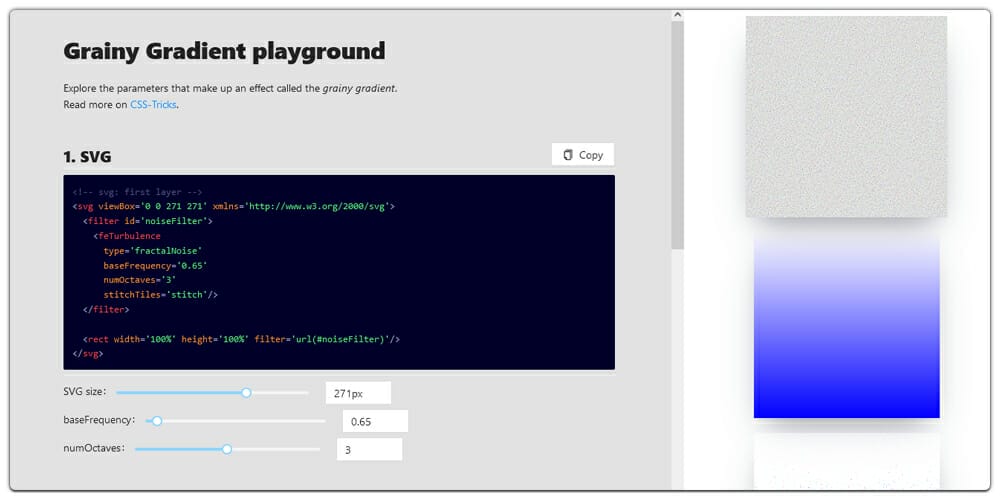The width and height of the screenshot is (1000, 500).
Task: Select the gray noise texture preview
Action: [x=846, y=116]
